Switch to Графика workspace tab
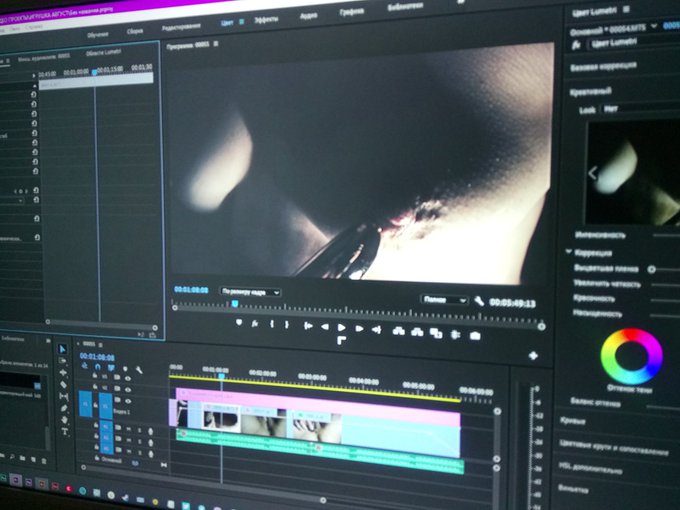Image resolution: width=680 pixels, height=510 pixels. [x=351, y=12]
